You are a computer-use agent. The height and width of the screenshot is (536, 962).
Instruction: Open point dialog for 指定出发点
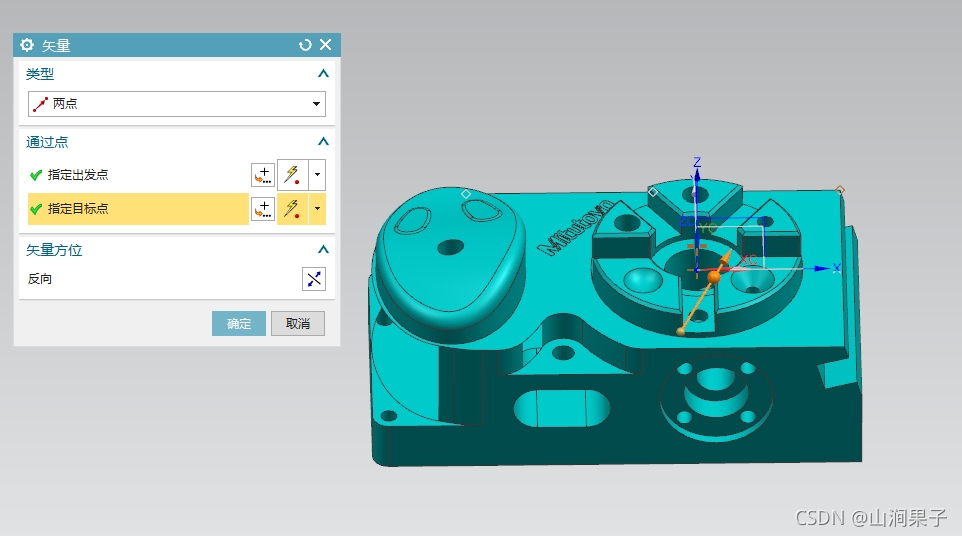coord(263,175)
